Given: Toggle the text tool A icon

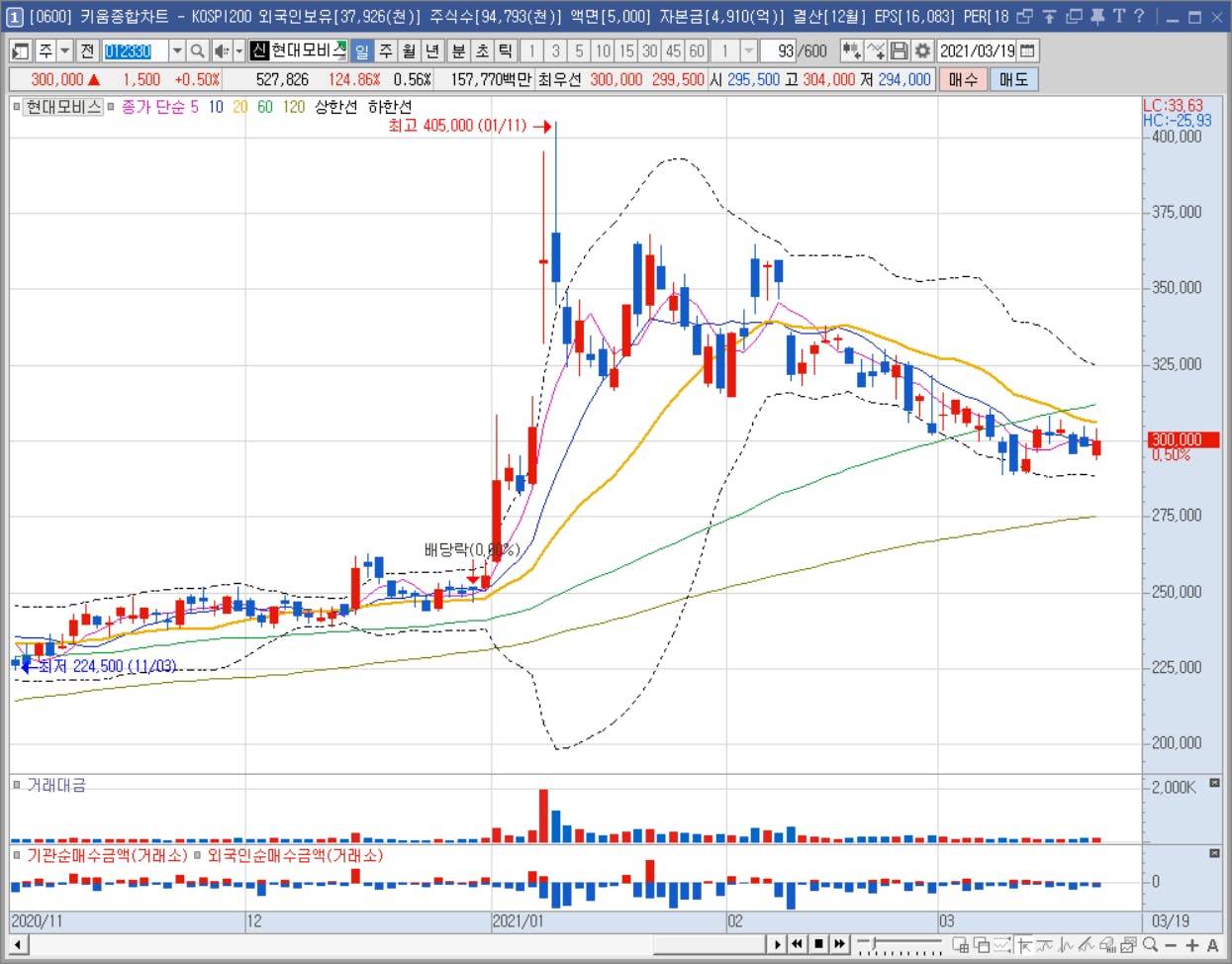Looking at the screenshot, I should [1213, 945].
